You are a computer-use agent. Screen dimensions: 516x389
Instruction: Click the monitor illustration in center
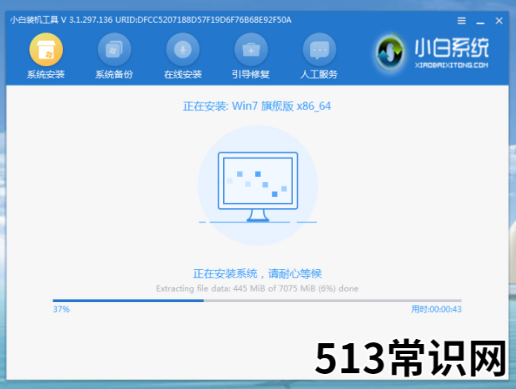[x=258, y=186]
